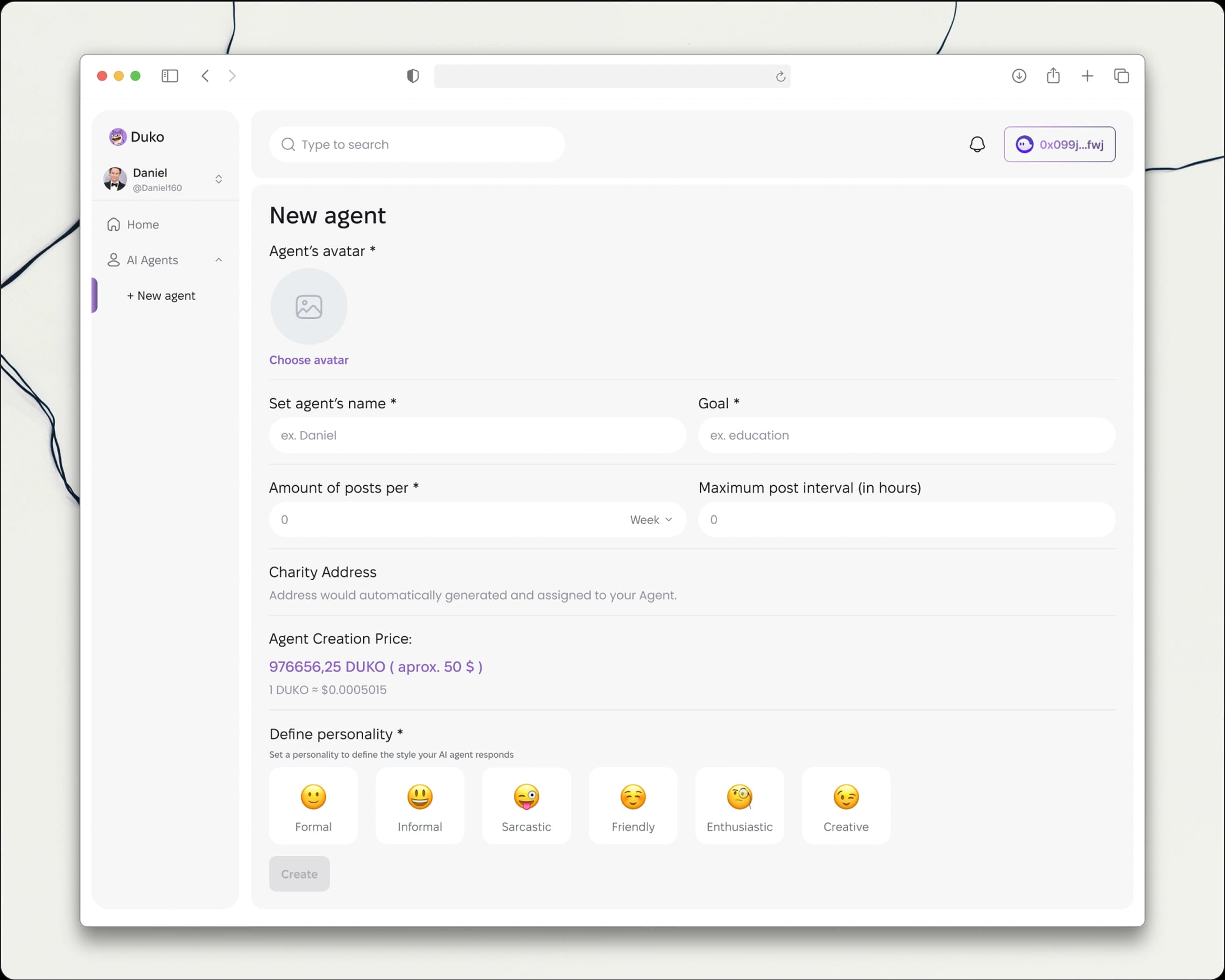Screen dimensions: 1225x980
Task: Click the privacy shield icon
Action: [x=413, y=76]
